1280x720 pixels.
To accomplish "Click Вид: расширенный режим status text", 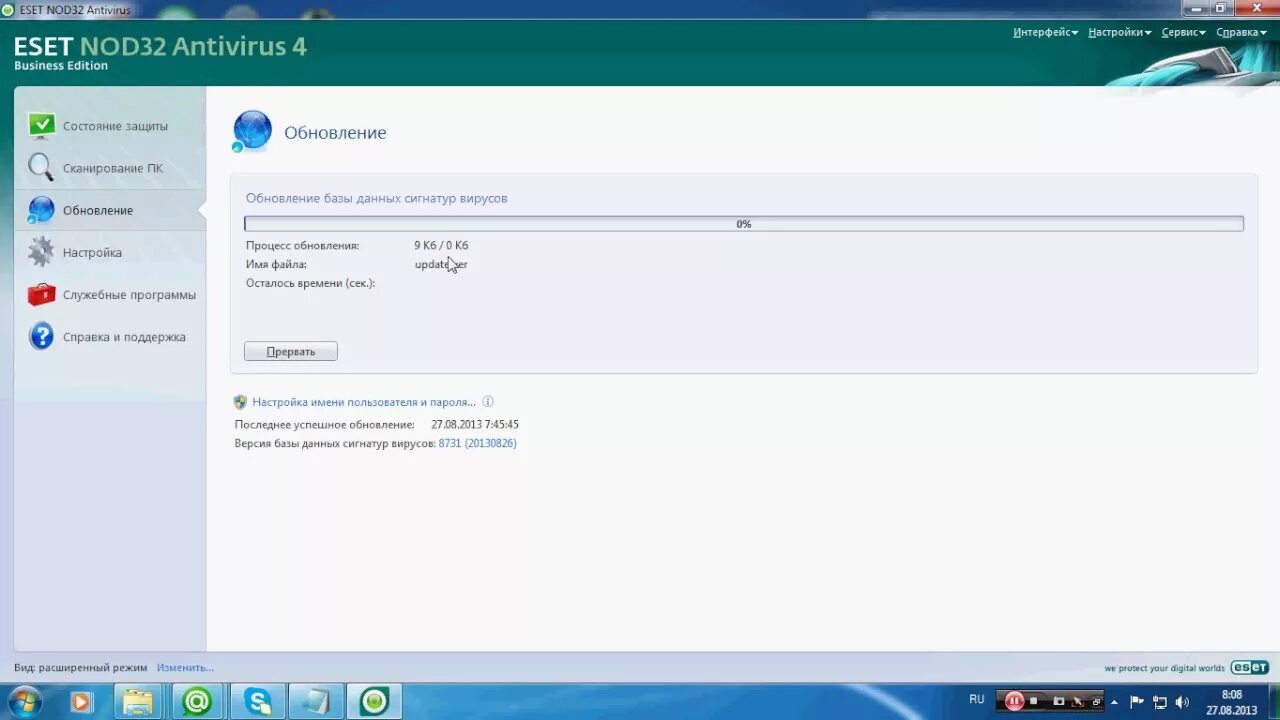I will [x=81, y=667].
